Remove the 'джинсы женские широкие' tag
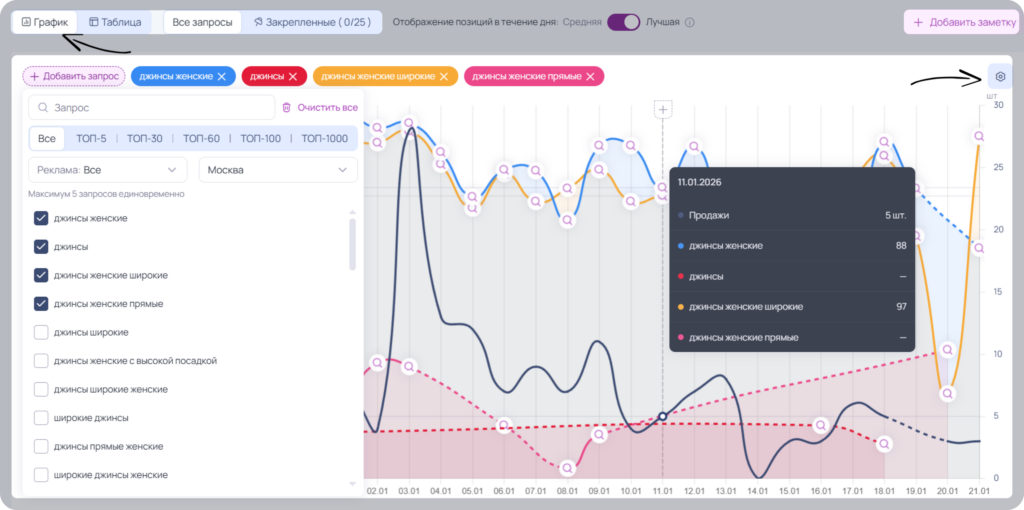 click(x=444, y=76)
